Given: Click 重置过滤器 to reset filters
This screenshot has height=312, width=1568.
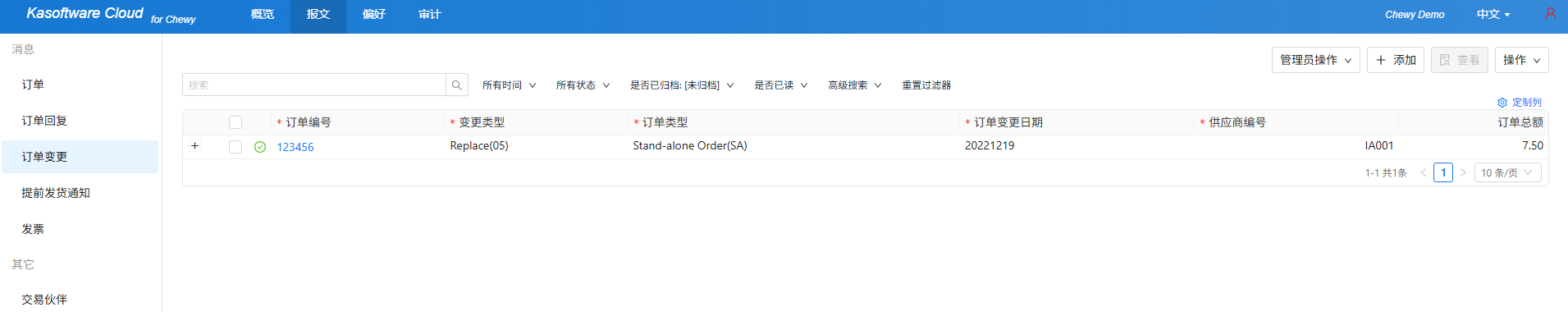Looking at the screenshot, I should pos(926,85).
